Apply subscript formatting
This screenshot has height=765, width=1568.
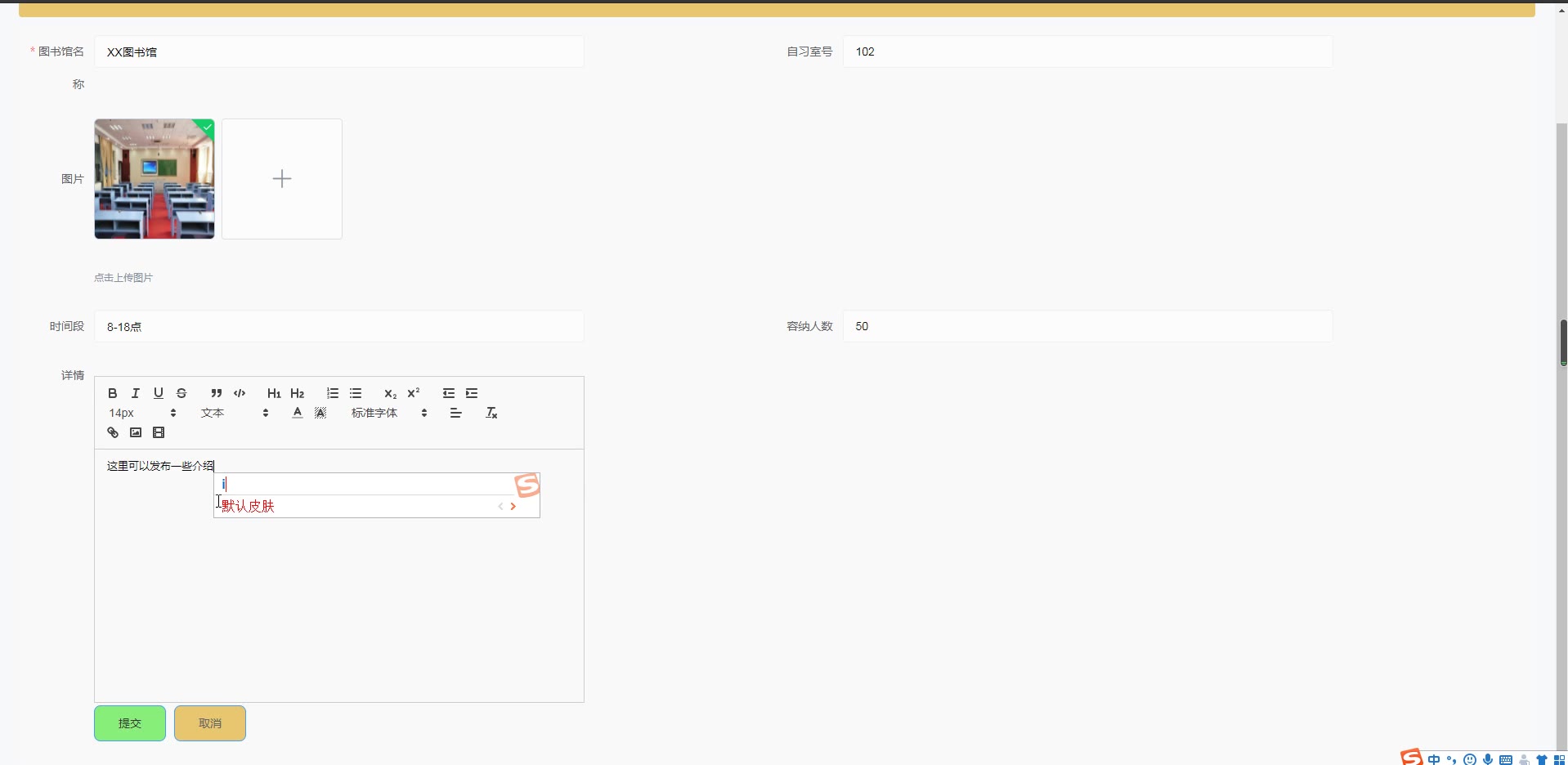click(x=391, y=393)
